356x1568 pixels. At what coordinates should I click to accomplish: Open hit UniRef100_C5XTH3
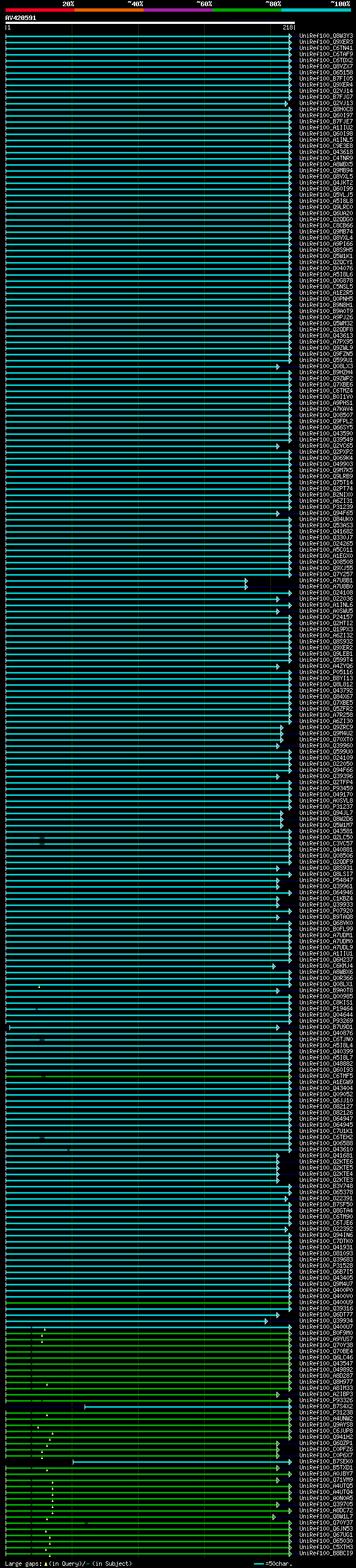pos(326,1547)
